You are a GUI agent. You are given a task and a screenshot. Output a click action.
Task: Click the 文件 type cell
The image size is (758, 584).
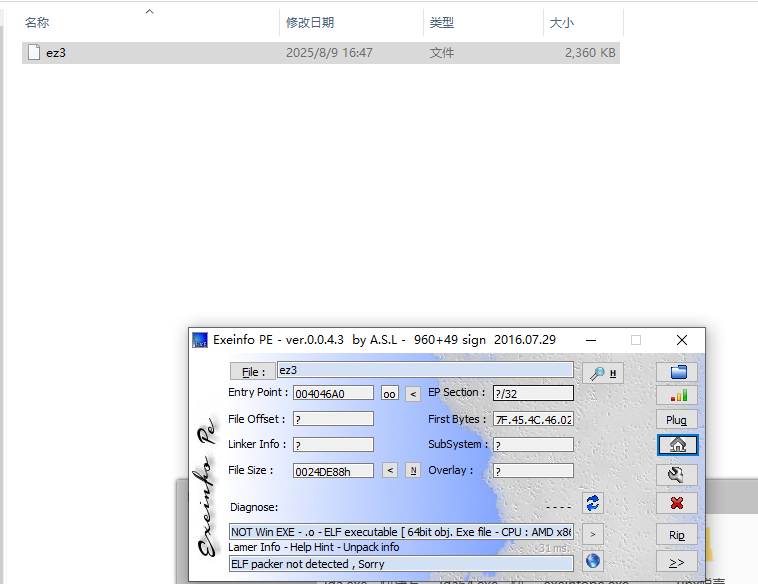[x=441, y=53]
